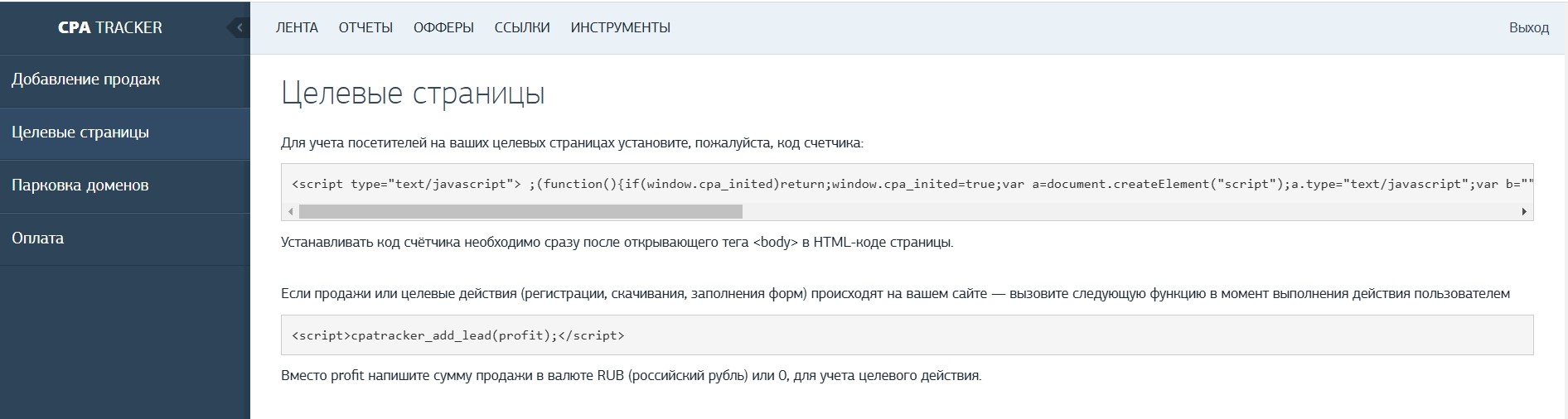Open Парковка доменов in the sidebar
The image size is (1568, 419).
click(x=125, y=185)
